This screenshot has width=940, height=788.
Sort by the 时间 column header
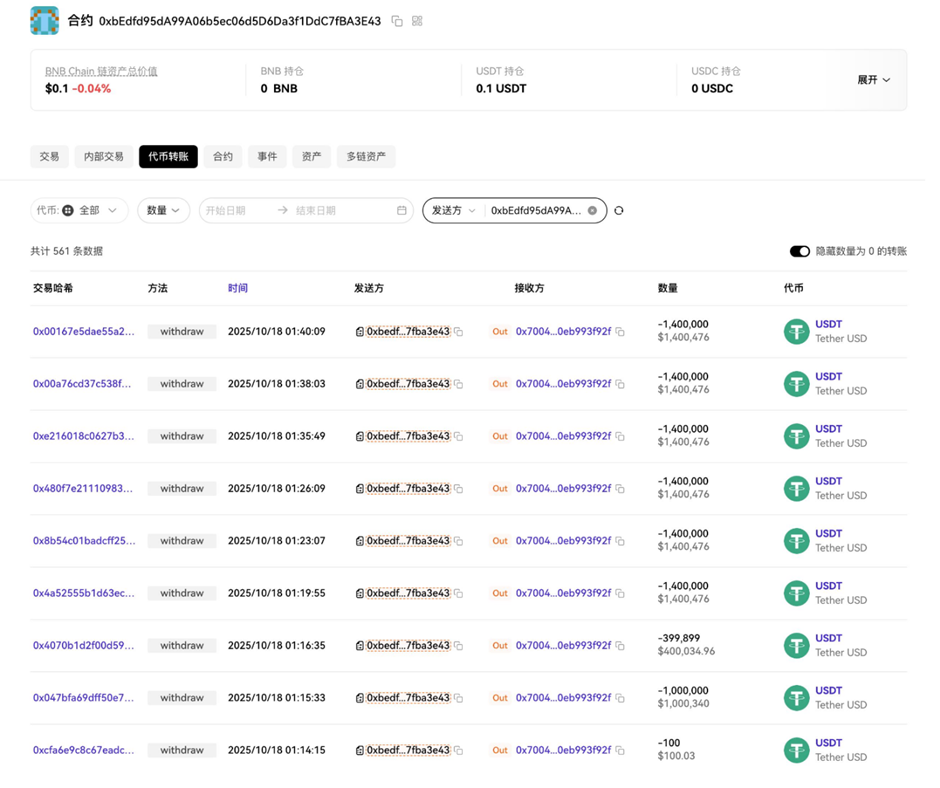pos(237,288)
